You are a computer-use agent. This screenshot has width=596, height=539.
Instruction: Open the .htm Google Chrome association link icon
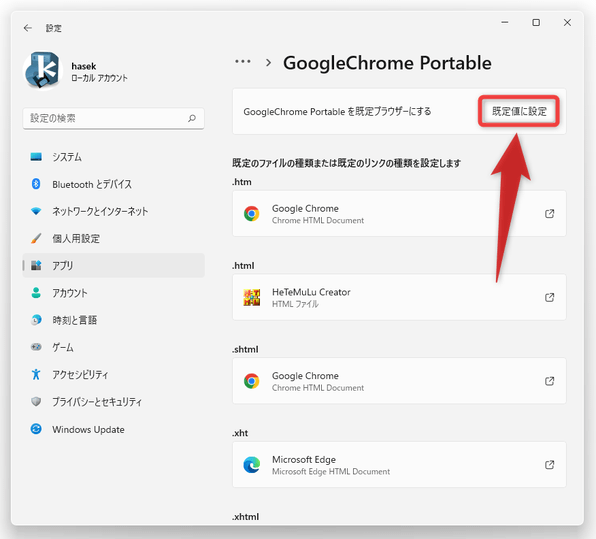click(x=549, y=214)
